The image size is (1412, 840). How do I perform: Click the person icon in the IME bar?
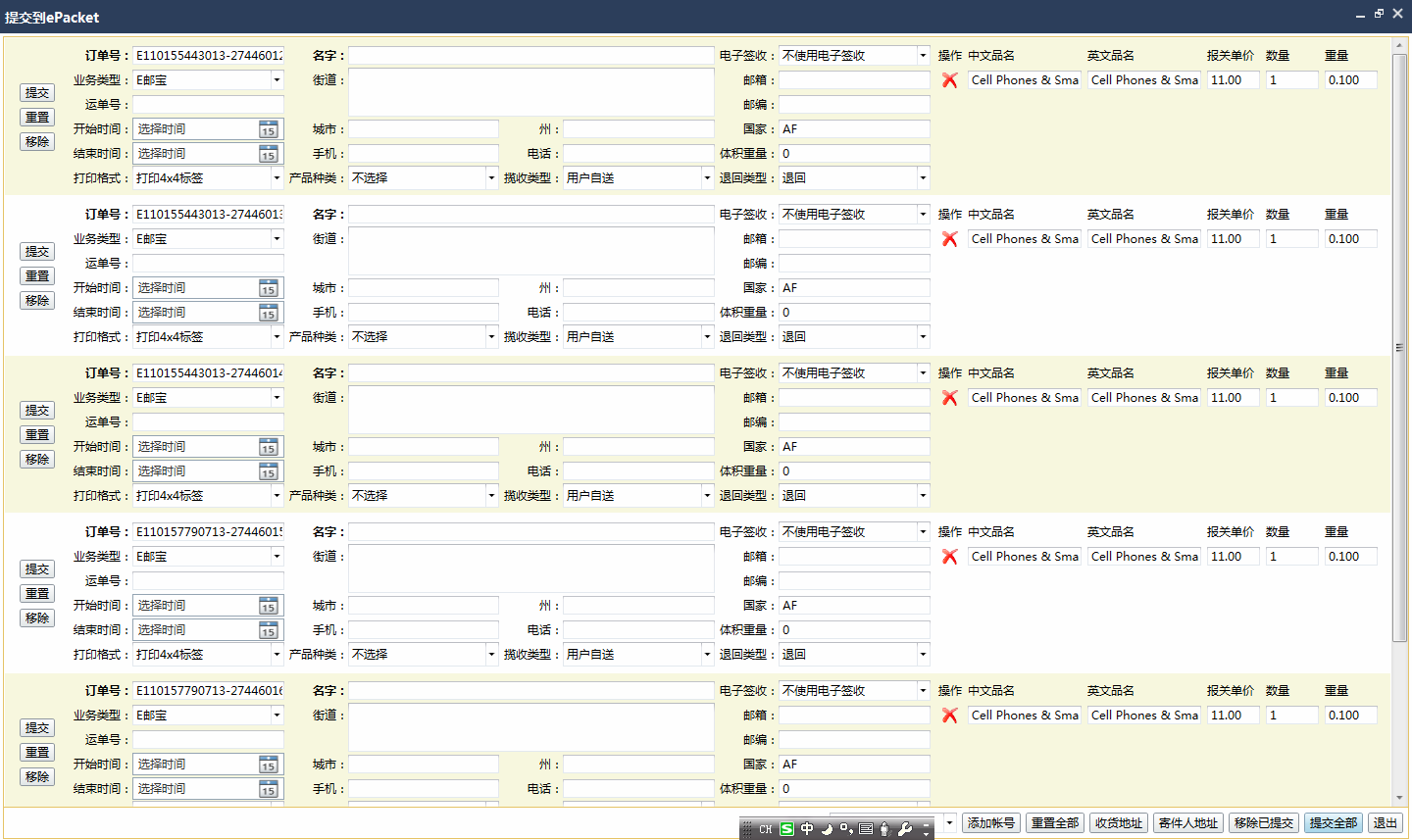[x=884, y=829]
